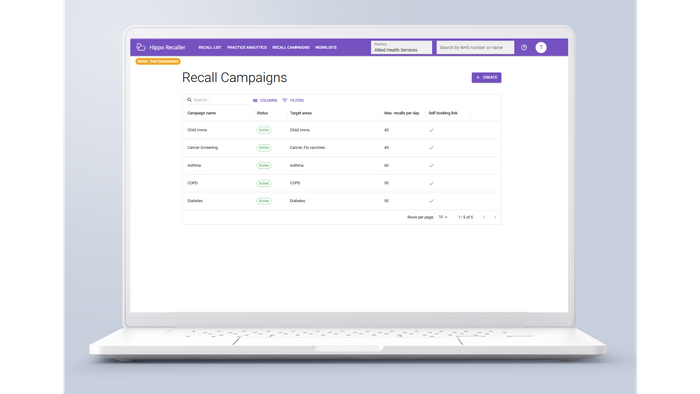Image resolution: width=700 pixels, height=394 pixels.
Task: Open the Columns selector icon
Action: click(x=255, y=100)
